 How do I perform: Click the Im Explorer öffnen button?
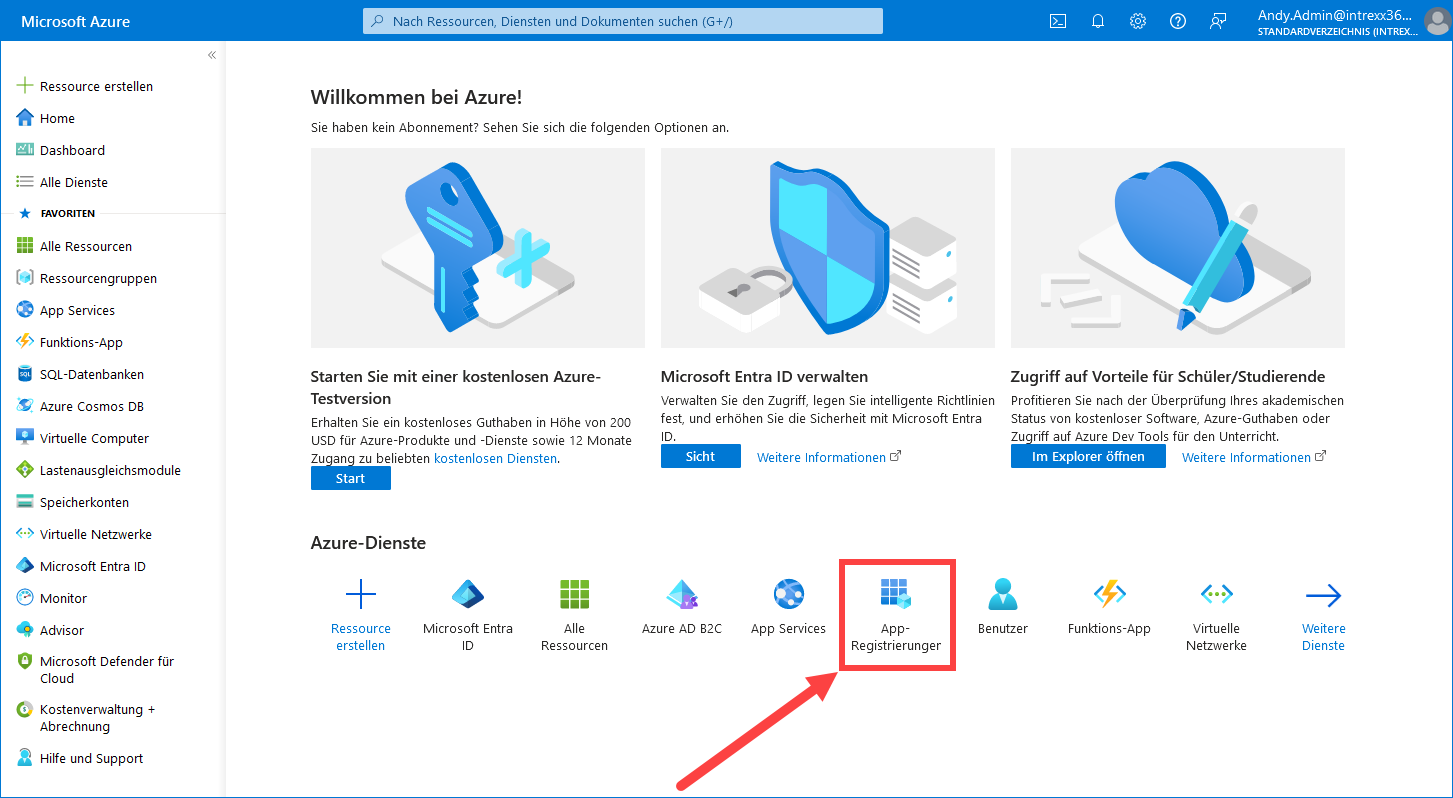pyautogui.click(x=1090, y=456)
